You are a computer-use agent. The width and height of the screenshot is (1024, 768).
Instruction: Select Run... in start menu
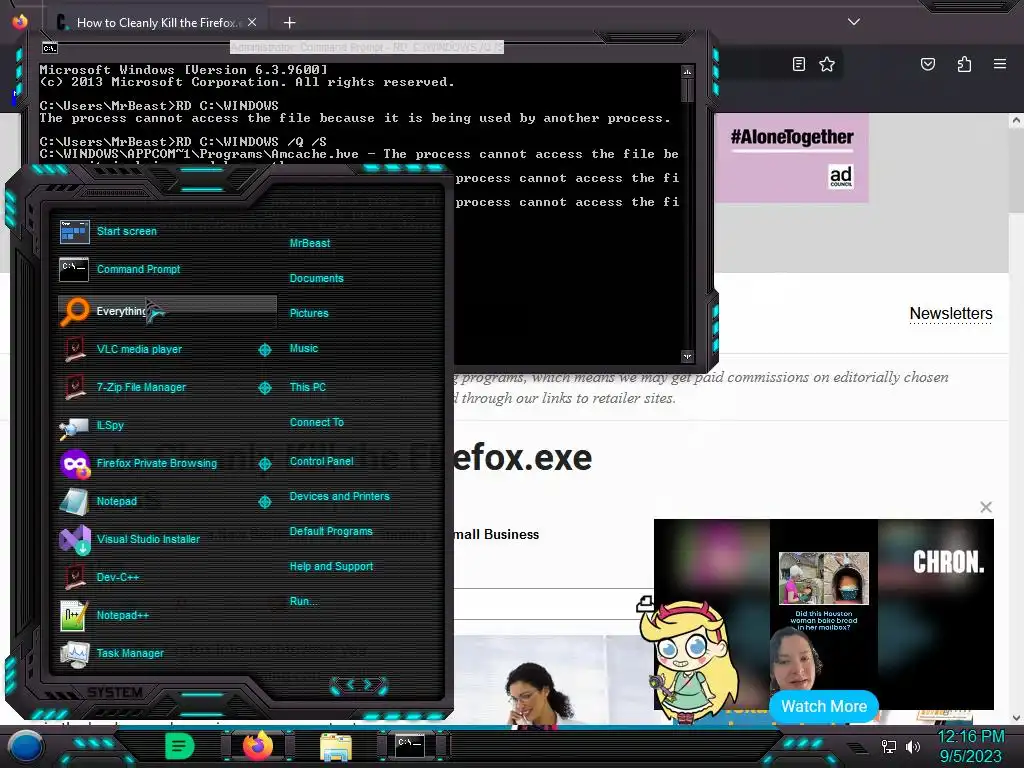[x=304, y=601]
